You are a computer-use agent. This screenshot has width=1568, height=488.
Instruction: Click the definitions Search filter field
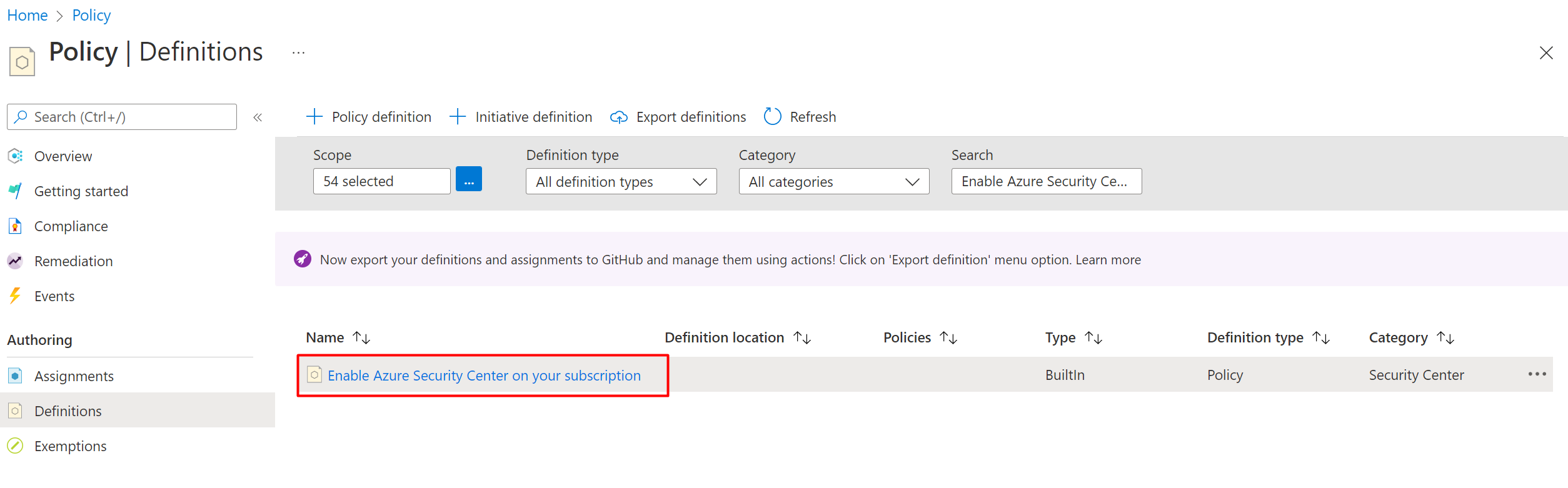coord(1047,181)
